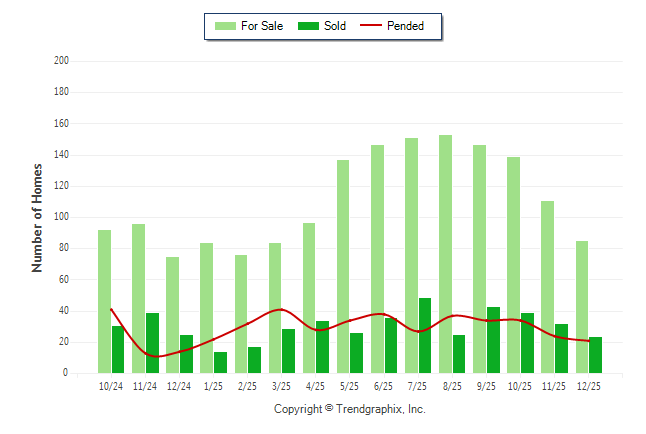The width and height of the screenshot is (646, 434).
Task: Click the Sold bar for 9/25
Action: click(x=493, y=340)
